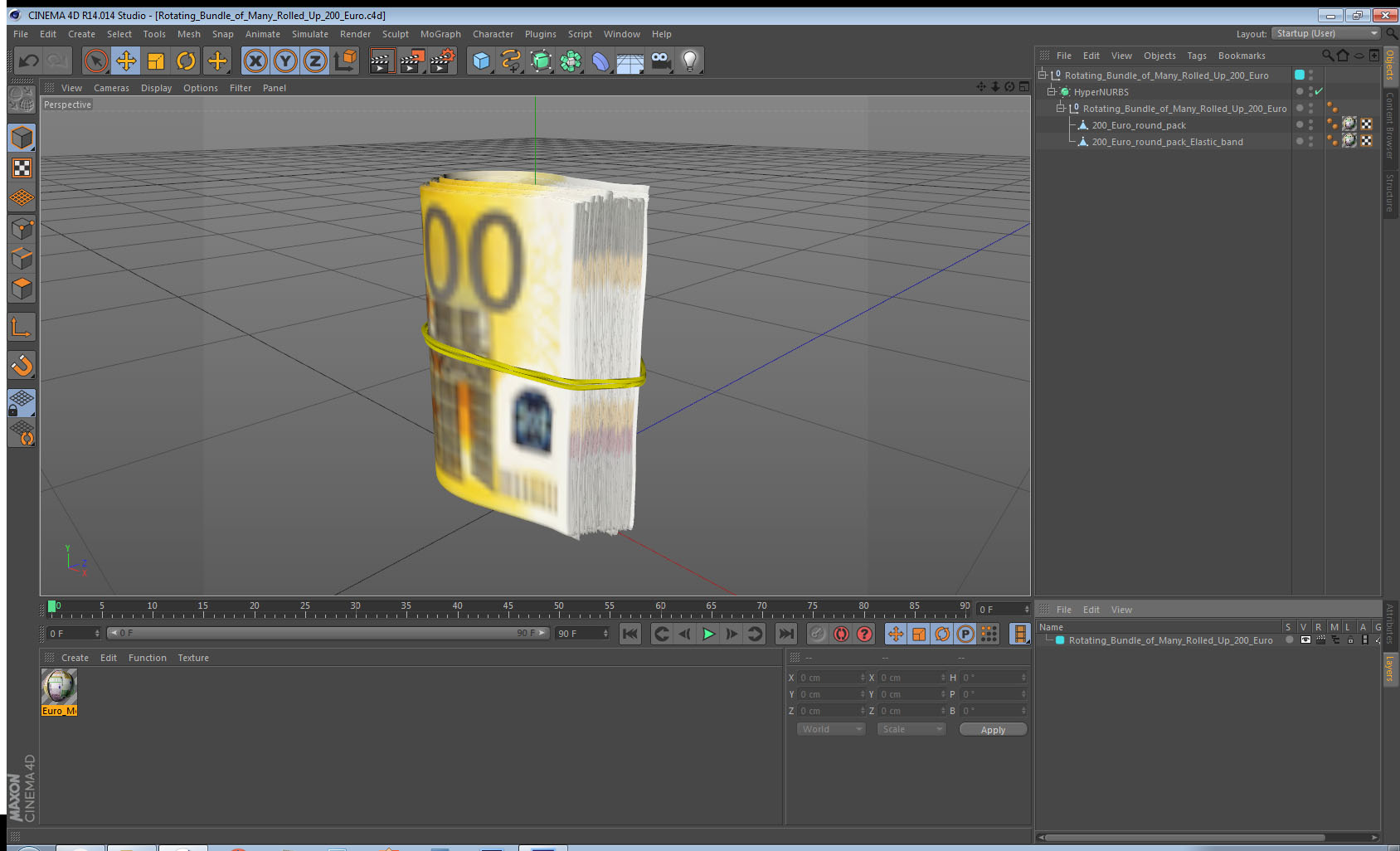
Task: Add a Camera object
Action: point(660,61)
